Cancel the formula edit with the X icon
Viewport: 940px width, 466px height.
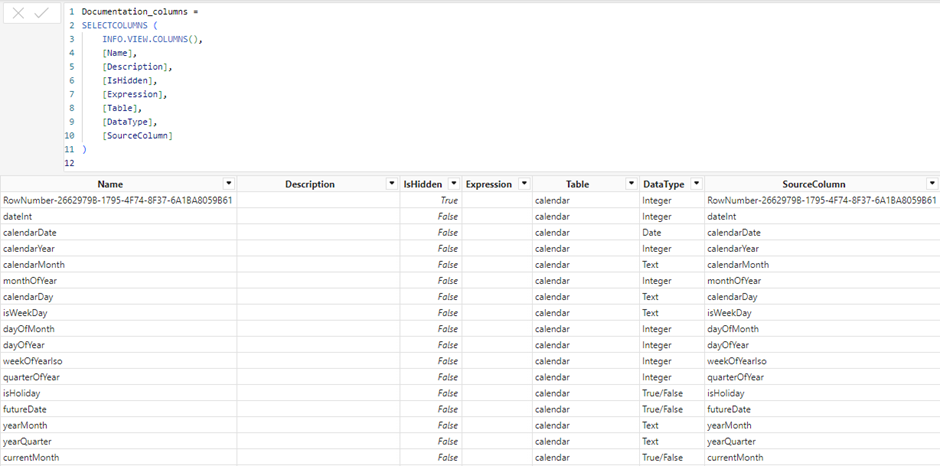click(18, 14)
